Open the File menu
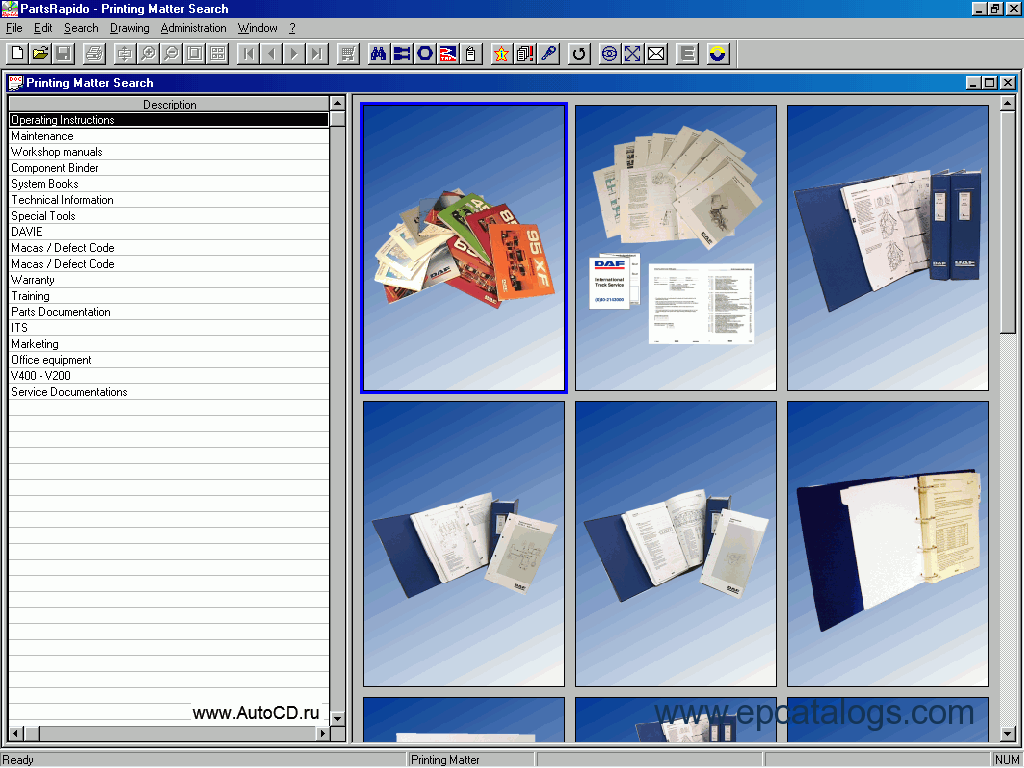Screen dimensions: 1024x768 14,28
